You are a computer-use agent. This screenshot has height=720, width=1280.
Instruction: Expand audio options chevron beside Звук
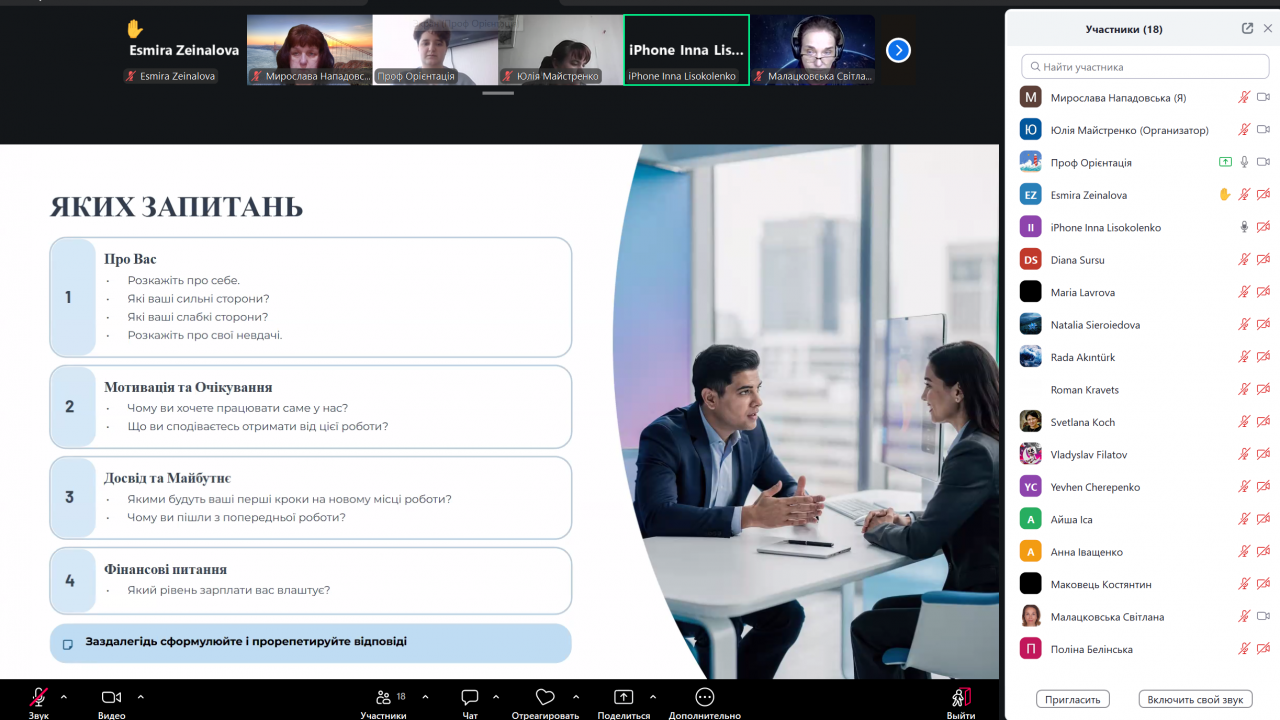64,696
